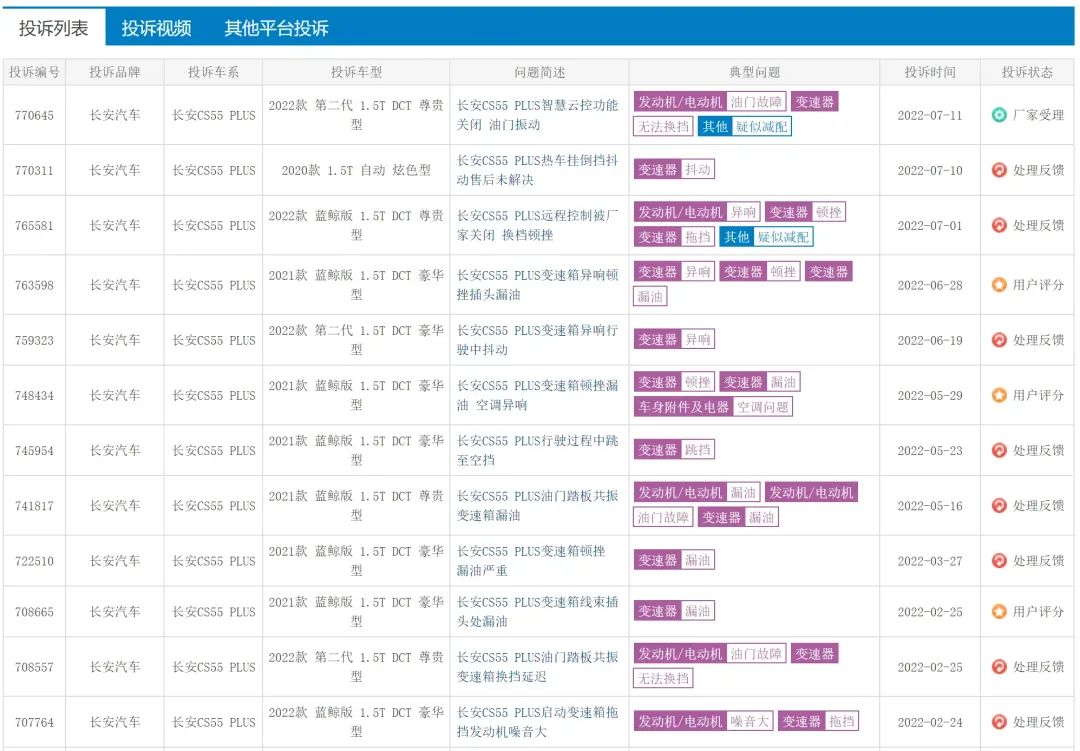
Task: Open complaint 长安CS55 PLUS变速箱异响行驶中抖动
Action: pos(538,340)
